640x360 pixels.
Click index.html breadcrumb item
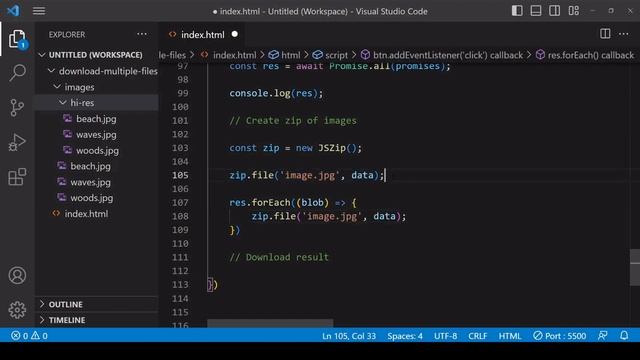(234, 55)
